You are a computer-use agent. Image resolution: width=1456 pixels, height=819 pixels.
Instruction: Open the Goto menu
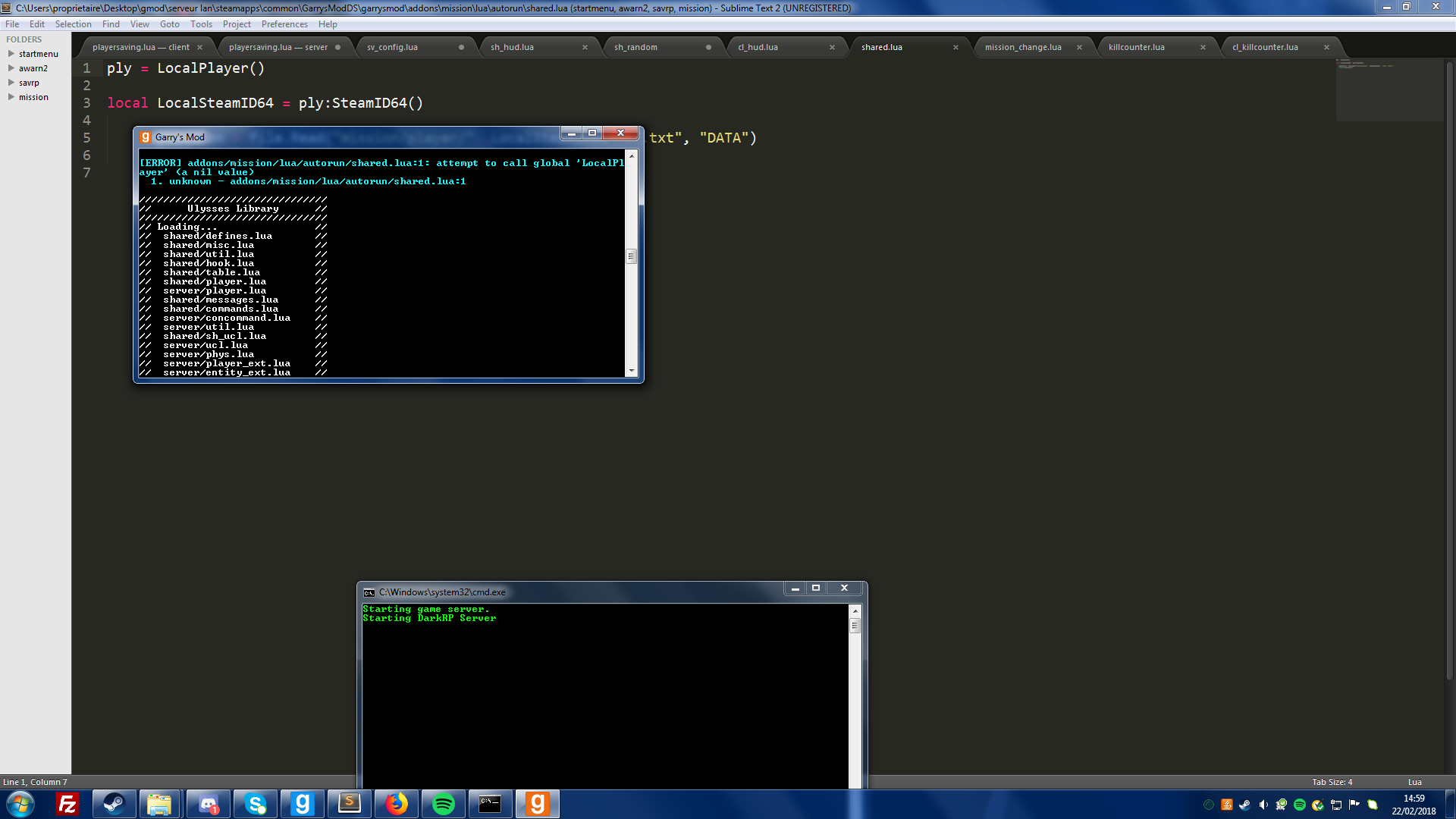(170, 24)
